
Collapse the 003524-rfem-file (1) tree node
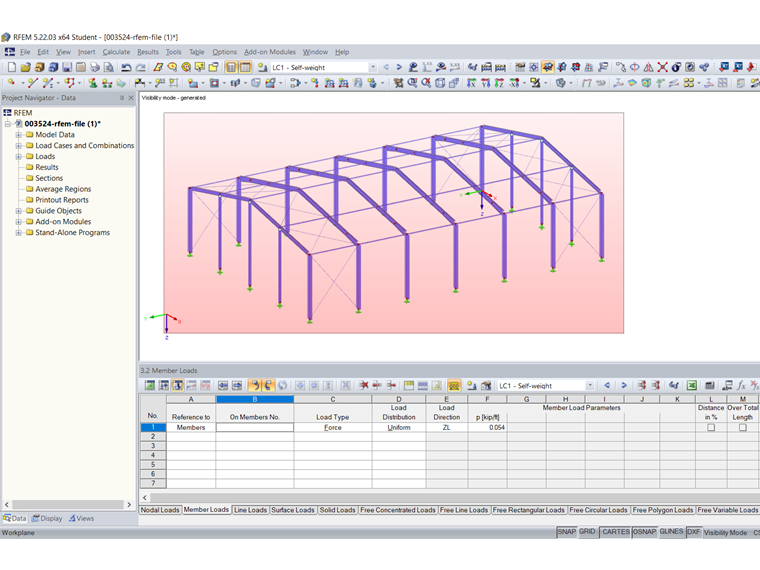click(x=8, y=124)
